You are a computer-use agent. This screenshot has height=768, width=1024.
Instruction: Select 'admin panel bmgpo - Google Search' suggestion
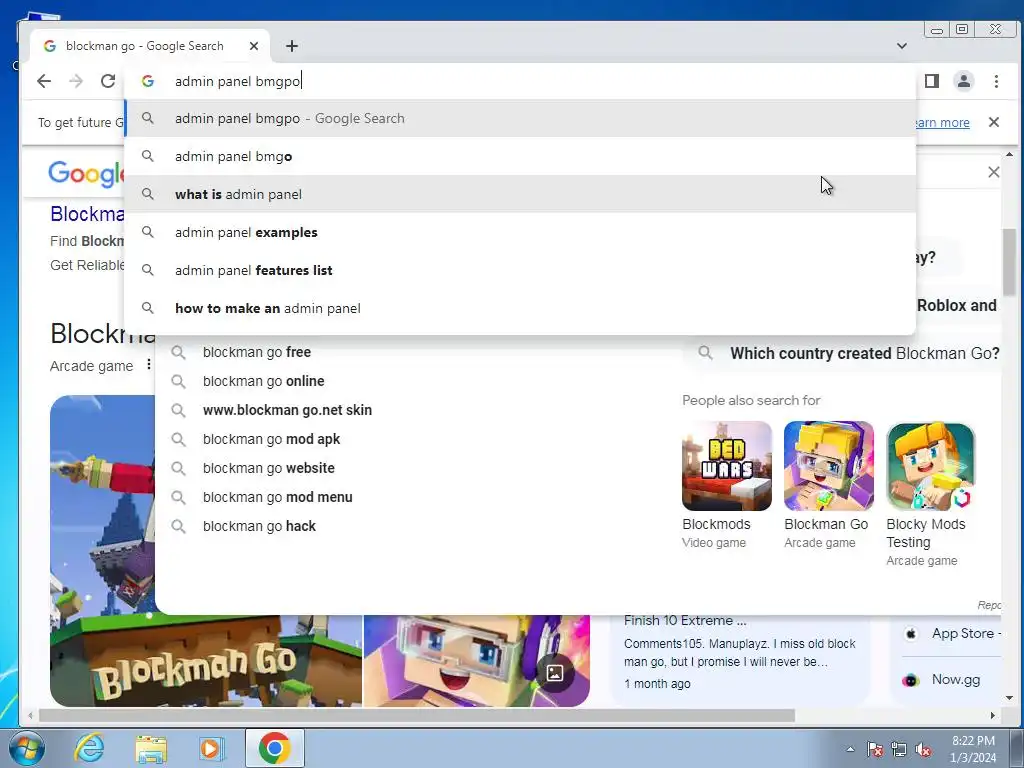[520, 118]
